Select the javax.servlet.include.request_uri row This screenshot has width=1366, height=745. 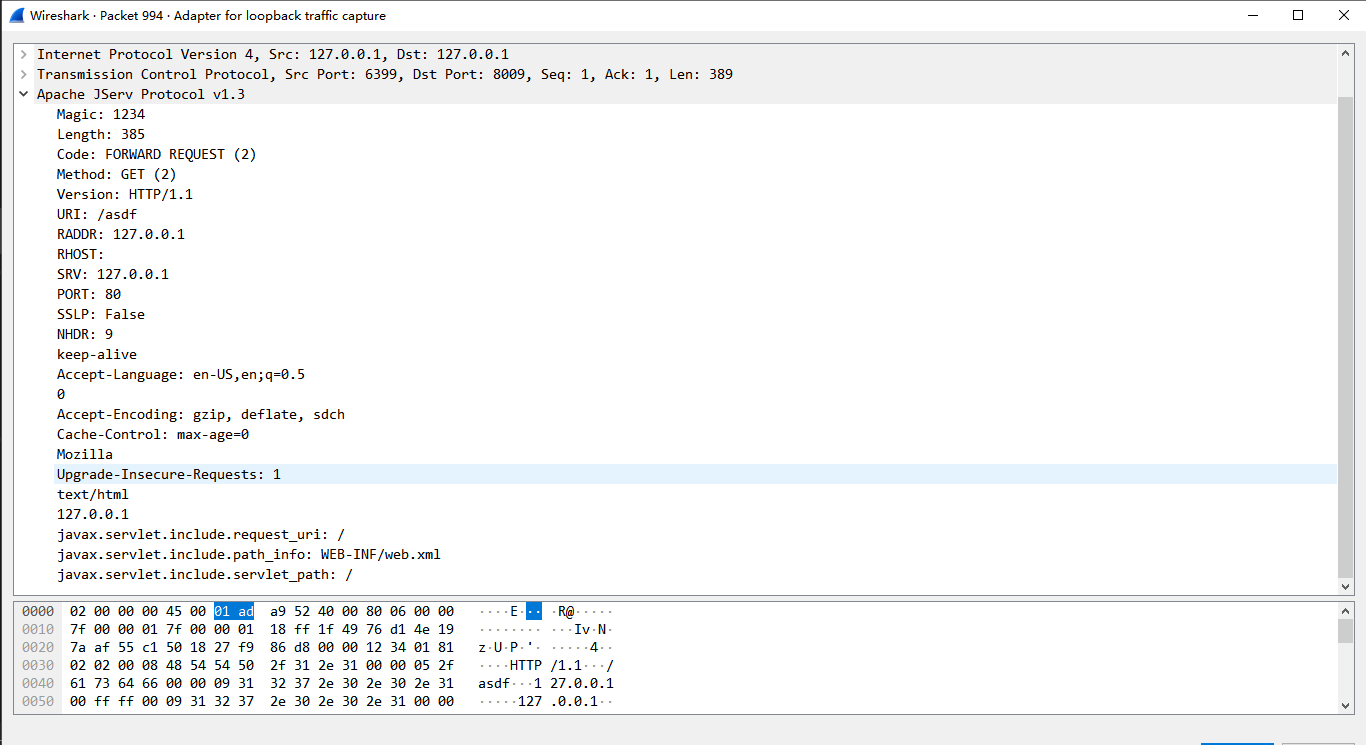[x=201, y=534]
